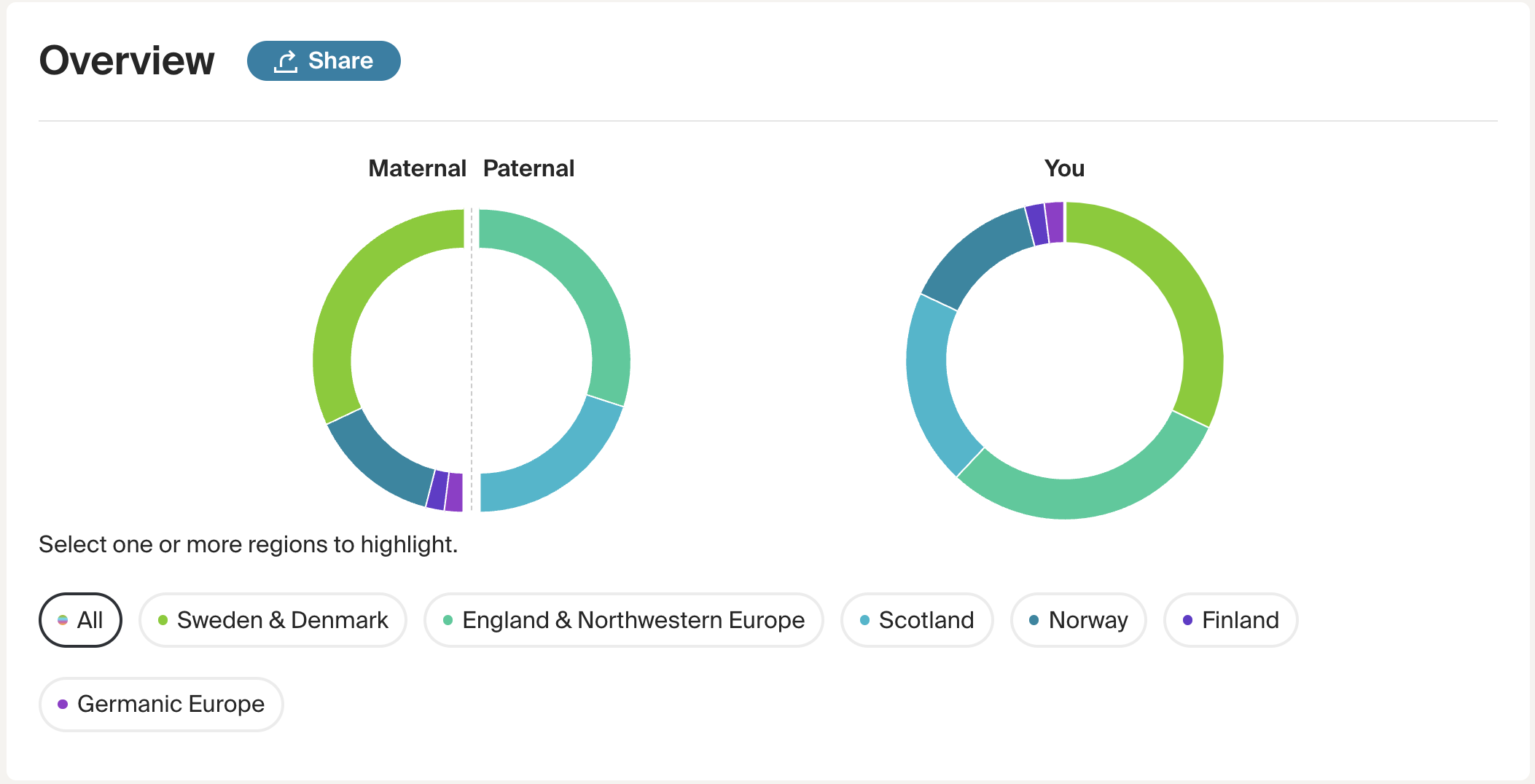Image resolution: width=1535 pixels, height=784 pixels.
Task: Click the Paternal chart label
Action: pyautogui.click(x=528, y=168)
